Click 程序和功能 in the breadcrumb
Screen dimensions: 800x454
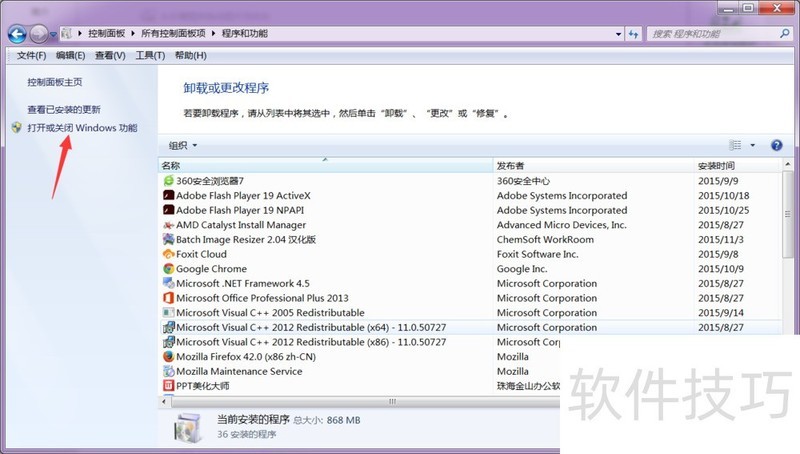point(244,34)
